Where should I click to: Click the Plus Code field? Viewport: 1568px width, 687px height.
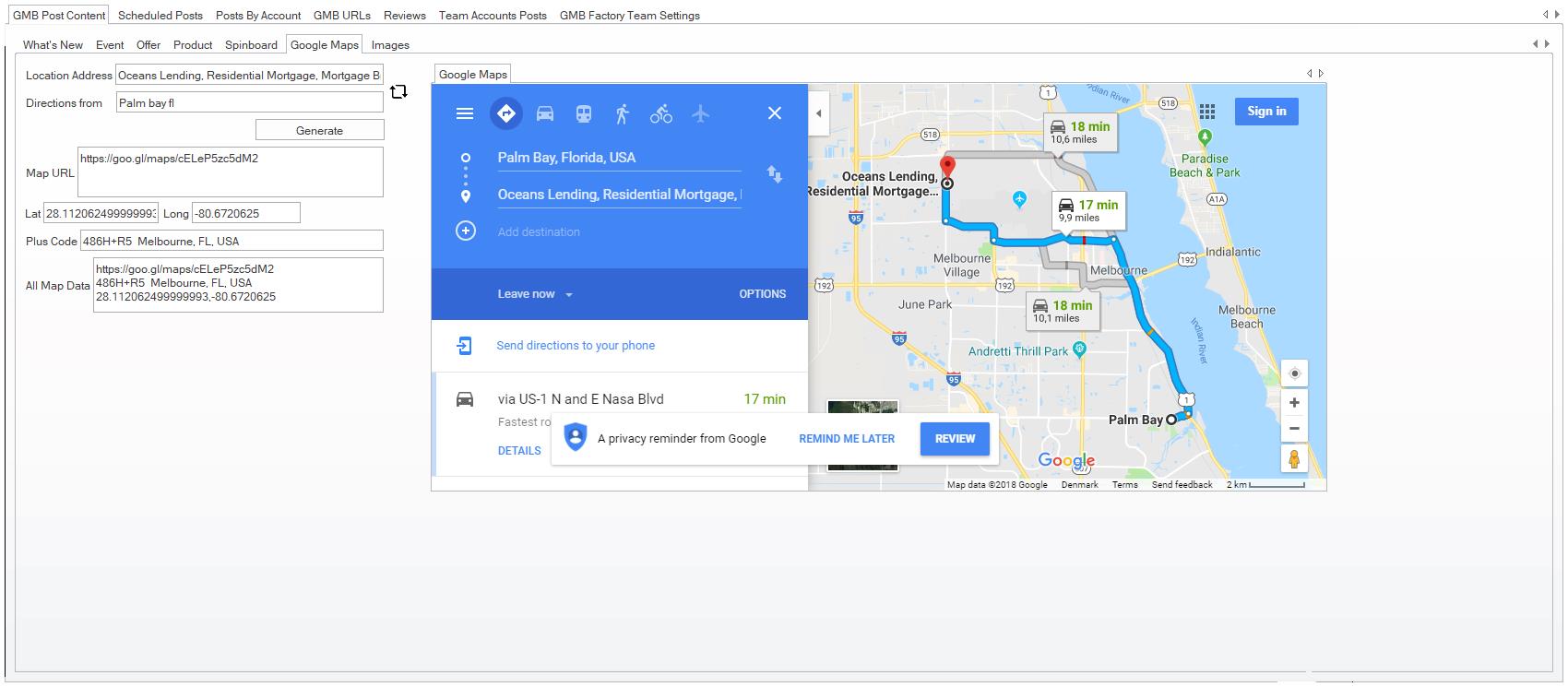(x=232, y=241)
